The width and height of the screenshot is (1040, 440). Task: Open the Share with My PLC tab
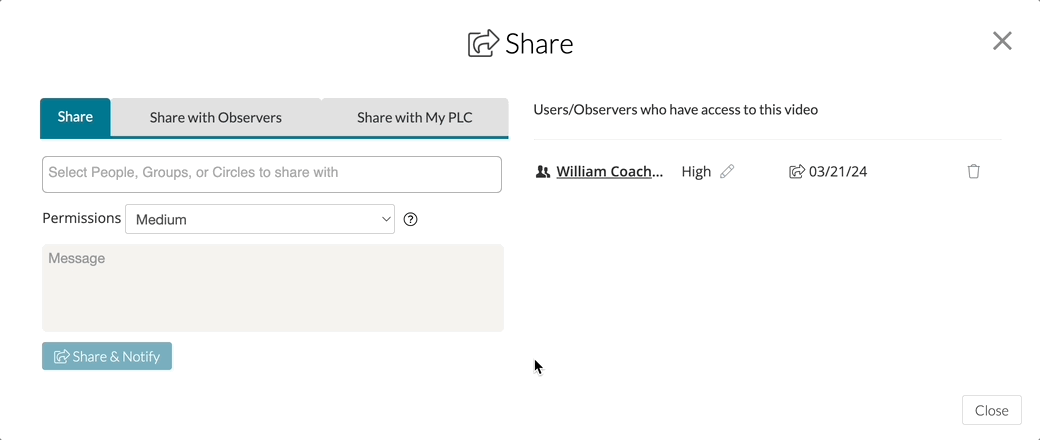414,118
